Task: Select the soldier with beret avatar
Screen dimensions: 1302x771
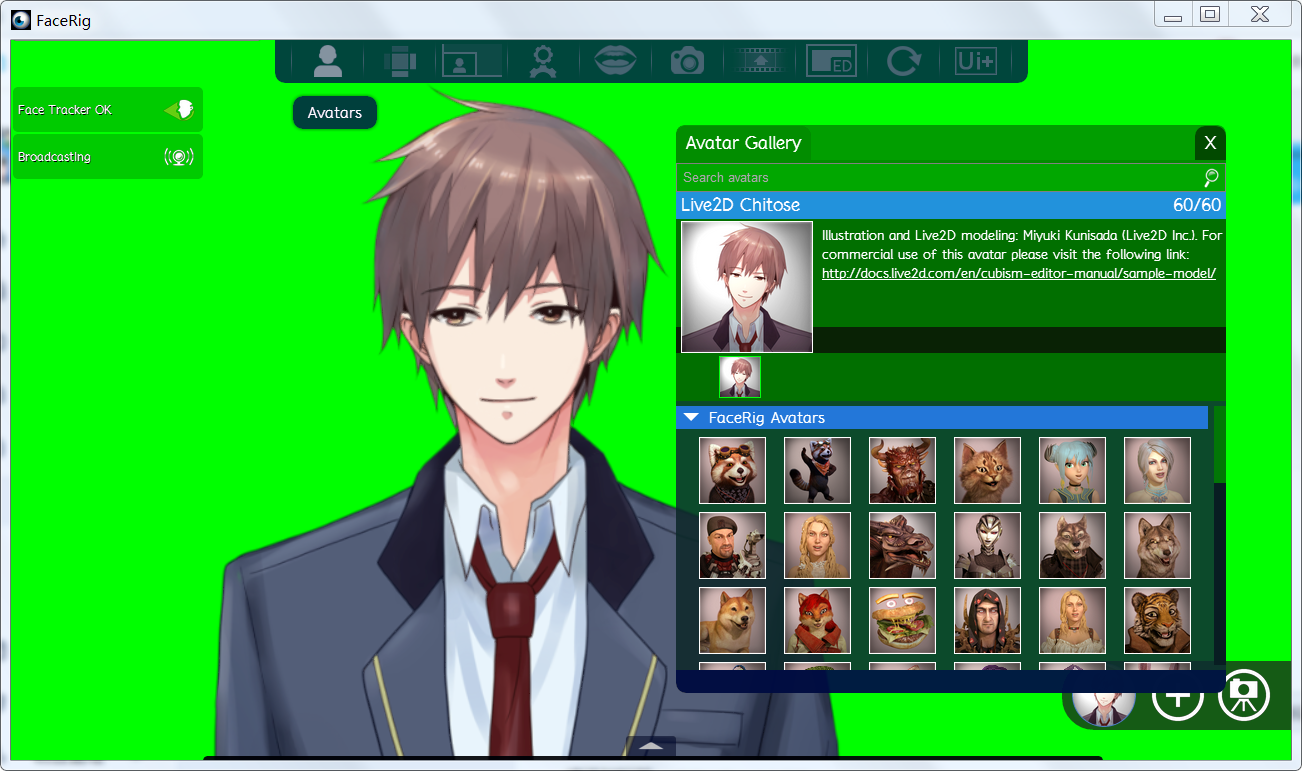Action: click(x=732, y=545)
